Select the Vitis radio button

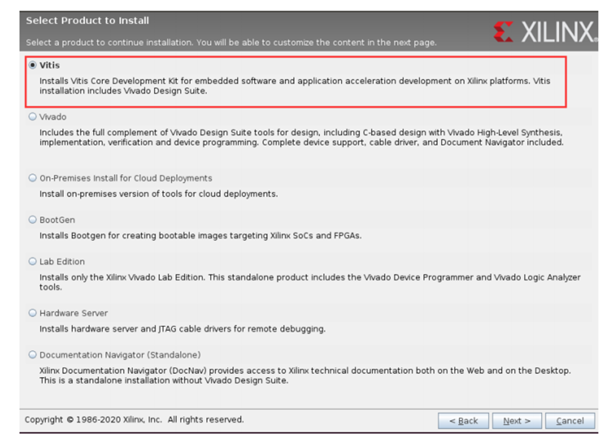(33, 65)
